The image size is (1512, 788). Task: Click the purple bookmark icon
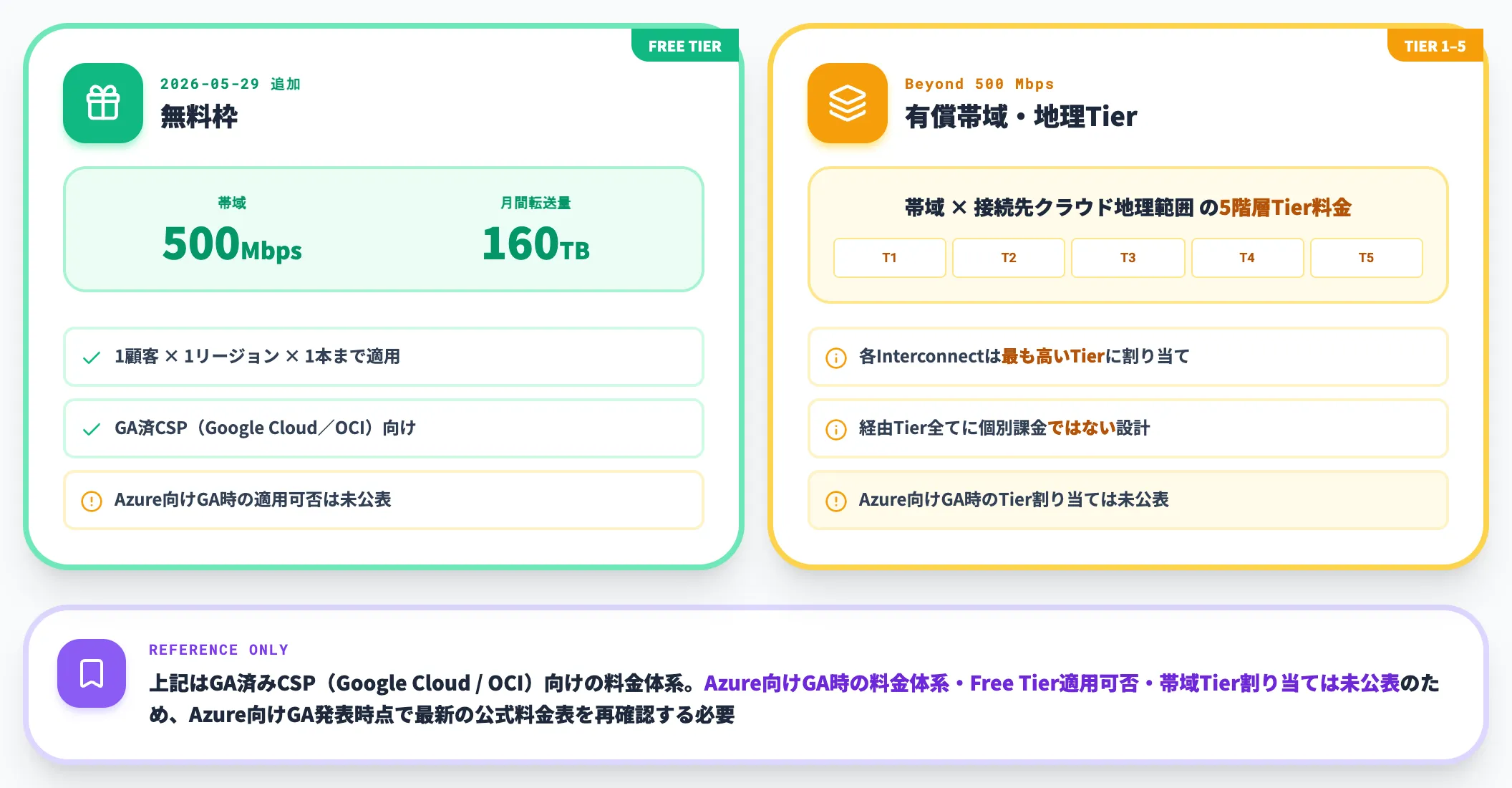coord(92,673)
